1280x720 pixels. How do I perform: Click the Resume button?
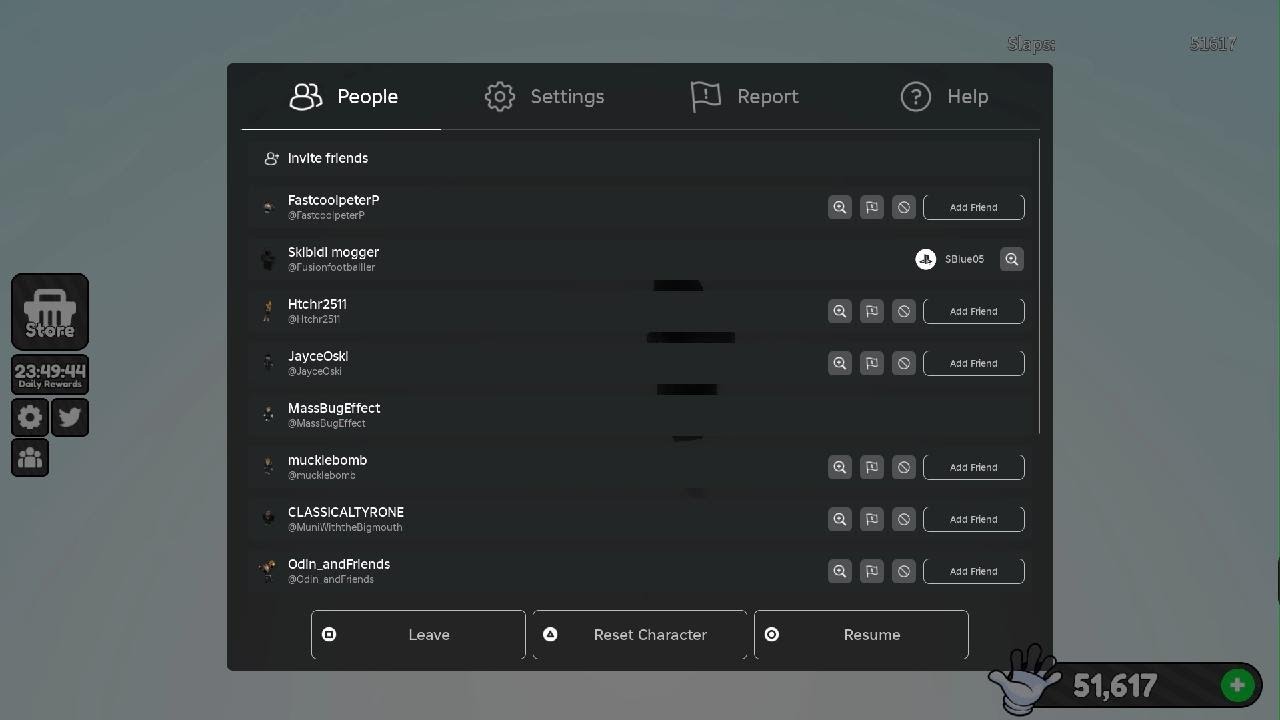coord(861,635)
